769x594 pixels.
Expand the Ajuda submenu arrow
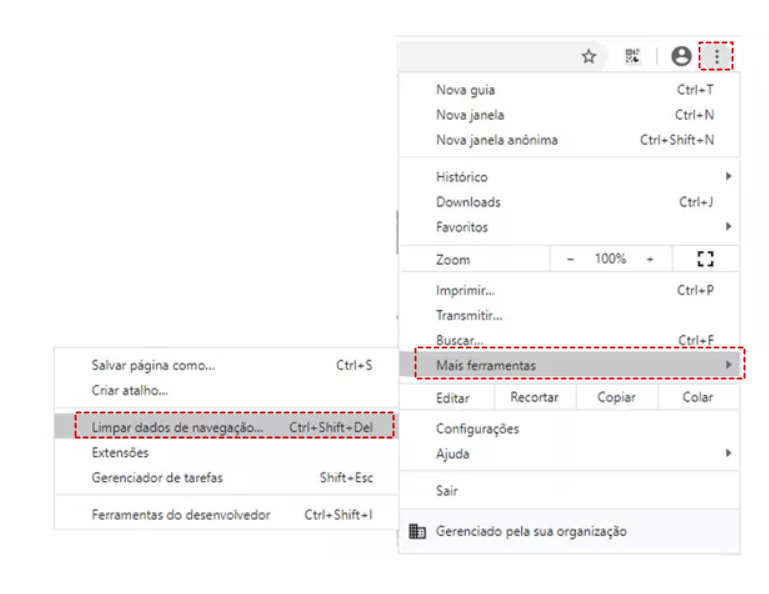pos(729,454)
